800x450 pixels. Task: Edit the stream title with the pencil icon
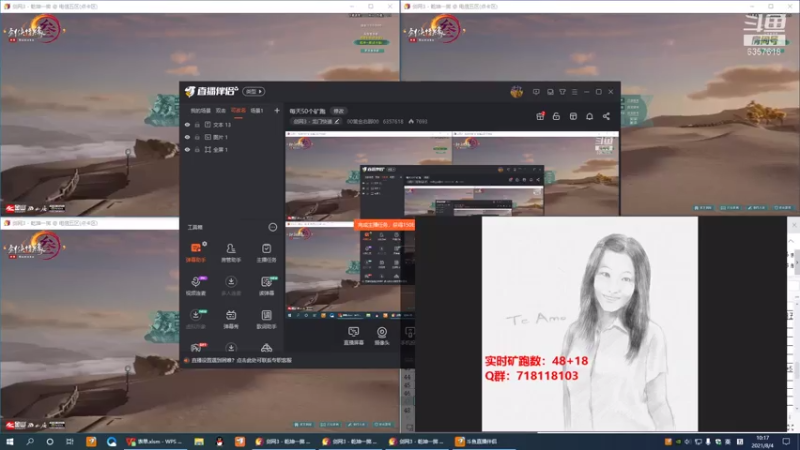point(337,121)
